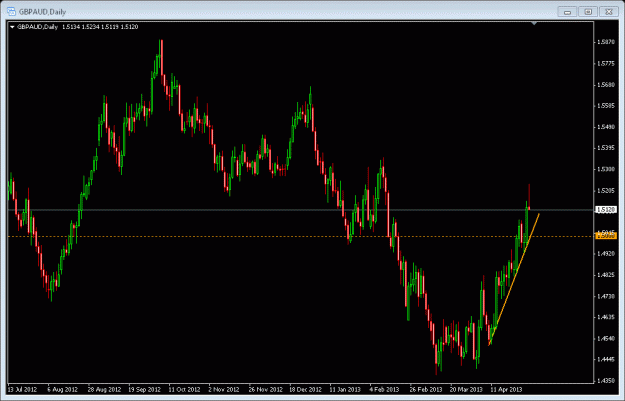Click the 1.5870 price axis label
The height and width of the screenshot is (401, 625).
tap(606, 42)
